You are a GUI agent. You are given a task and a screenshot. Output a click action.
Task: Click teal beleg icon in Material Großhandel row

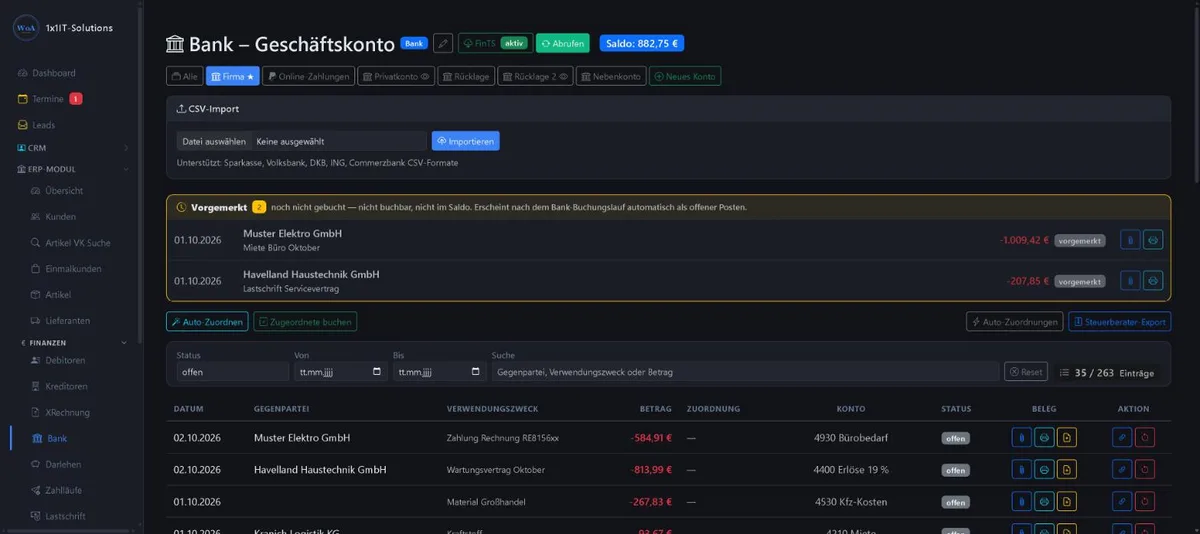pyautogui.click(x=1044, y=501)
